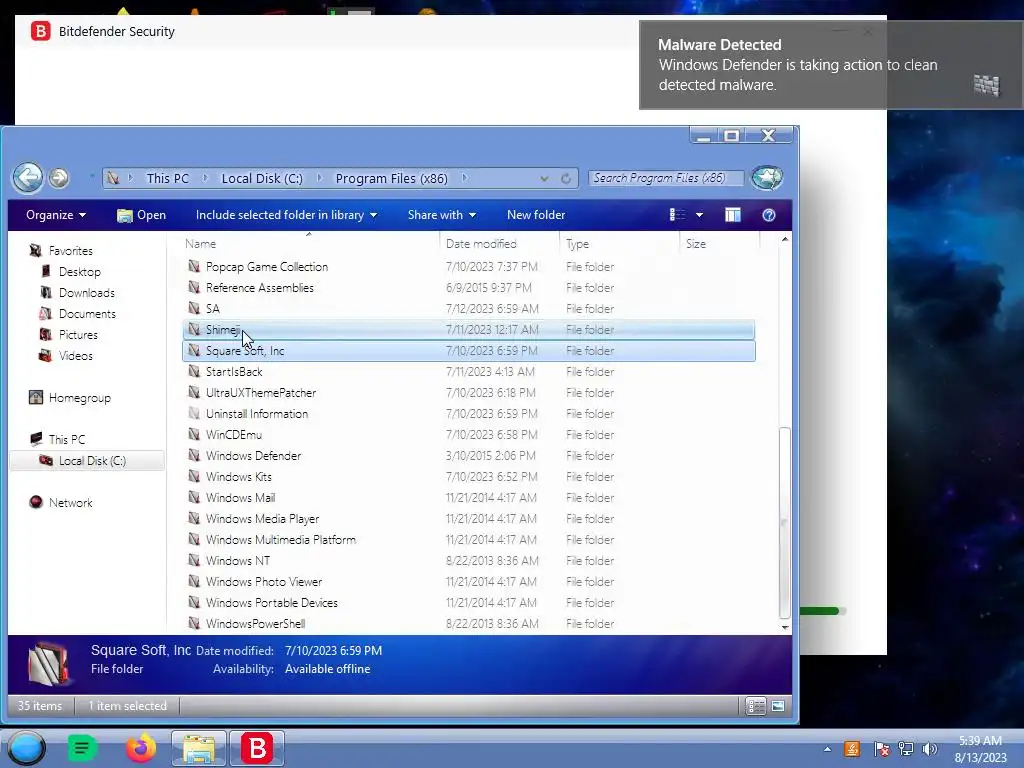The width and height of the screenshot is (1024, 768).
Task: Select the Windows Defender folder icon
Action: coord(194,455)
